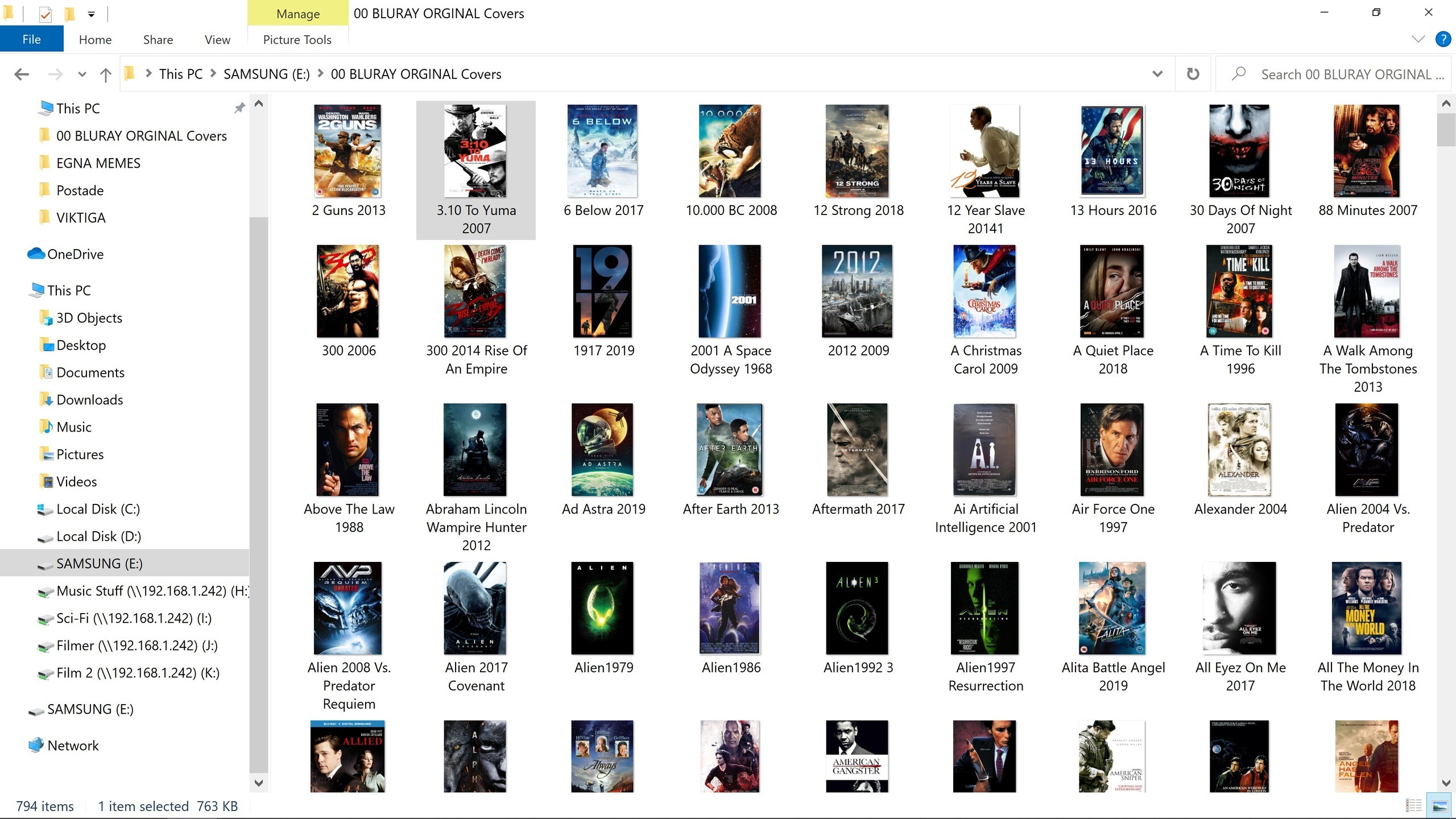The height and width of the screenshot is (819, 1456).
Task: Click the Forward navigation arrow
Action: coord(55,75)
